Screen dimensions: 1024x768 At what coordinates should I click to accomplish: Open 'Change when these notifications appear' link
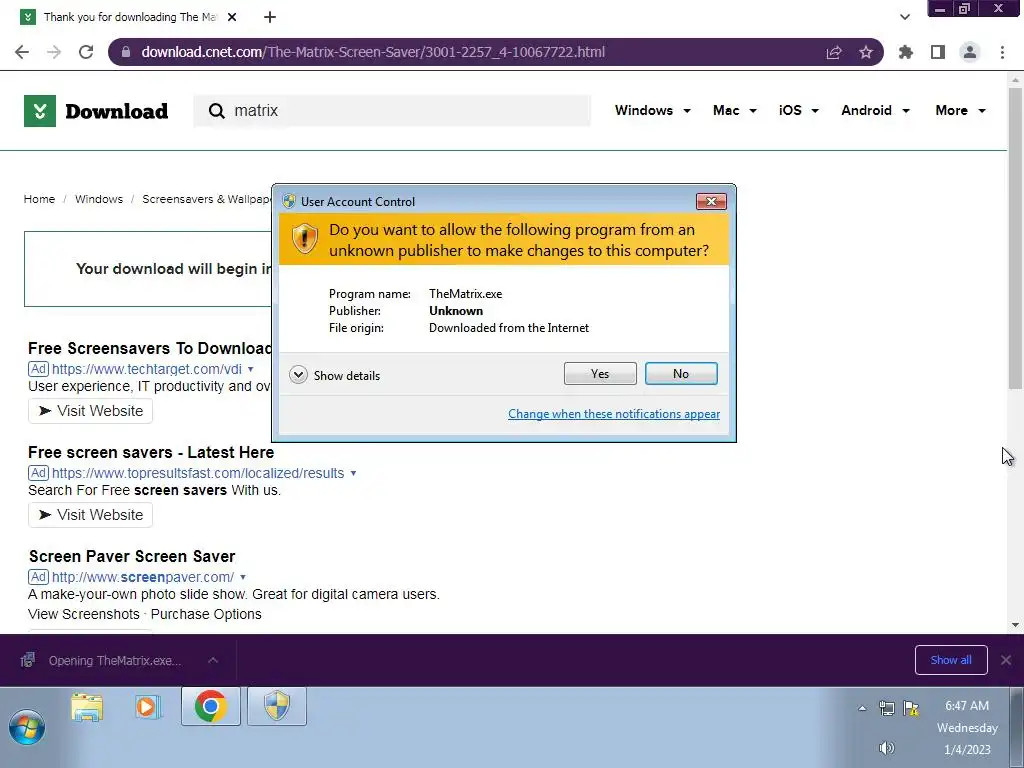pyautogui.click(x=614, y=414)
